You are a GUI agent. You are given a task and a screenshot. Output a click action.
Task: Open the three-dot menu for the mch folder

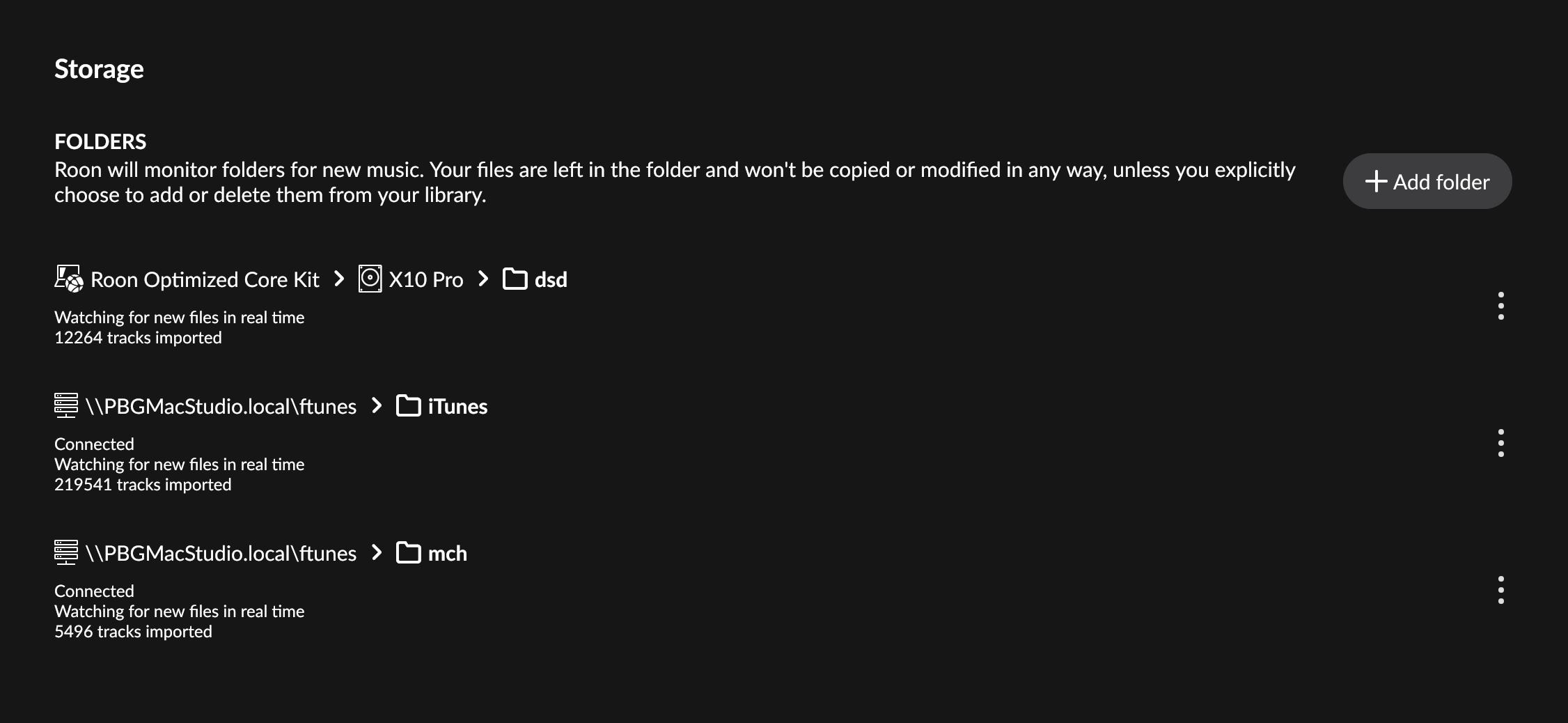coord(1500,590)
